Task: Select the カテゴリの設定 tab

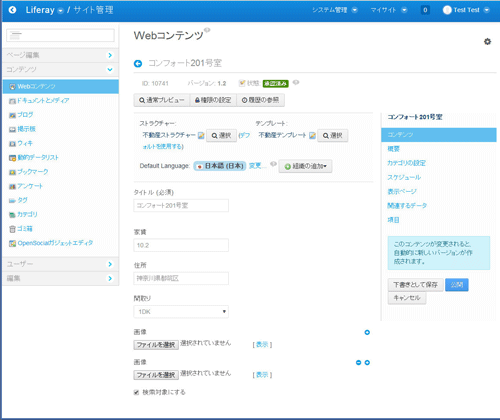Action: (406, 163)
